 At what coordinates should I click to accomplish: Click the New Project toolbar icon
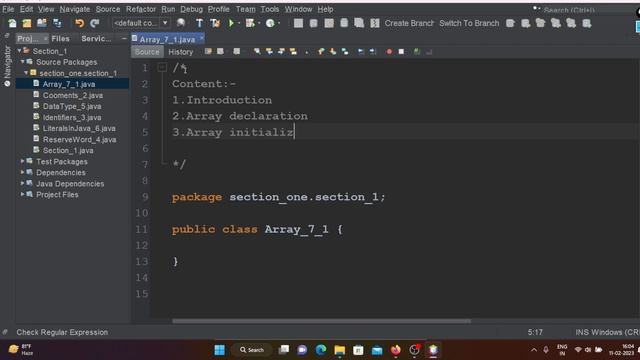pos(27,23)
